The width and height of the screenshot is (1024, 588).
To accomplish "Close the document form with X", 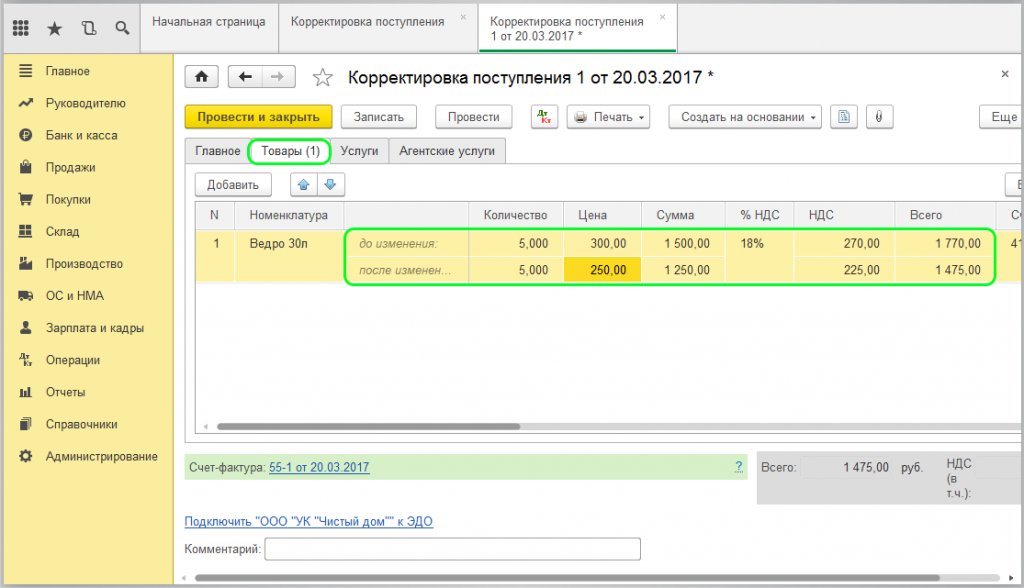I will click(x=1005, y=74).
